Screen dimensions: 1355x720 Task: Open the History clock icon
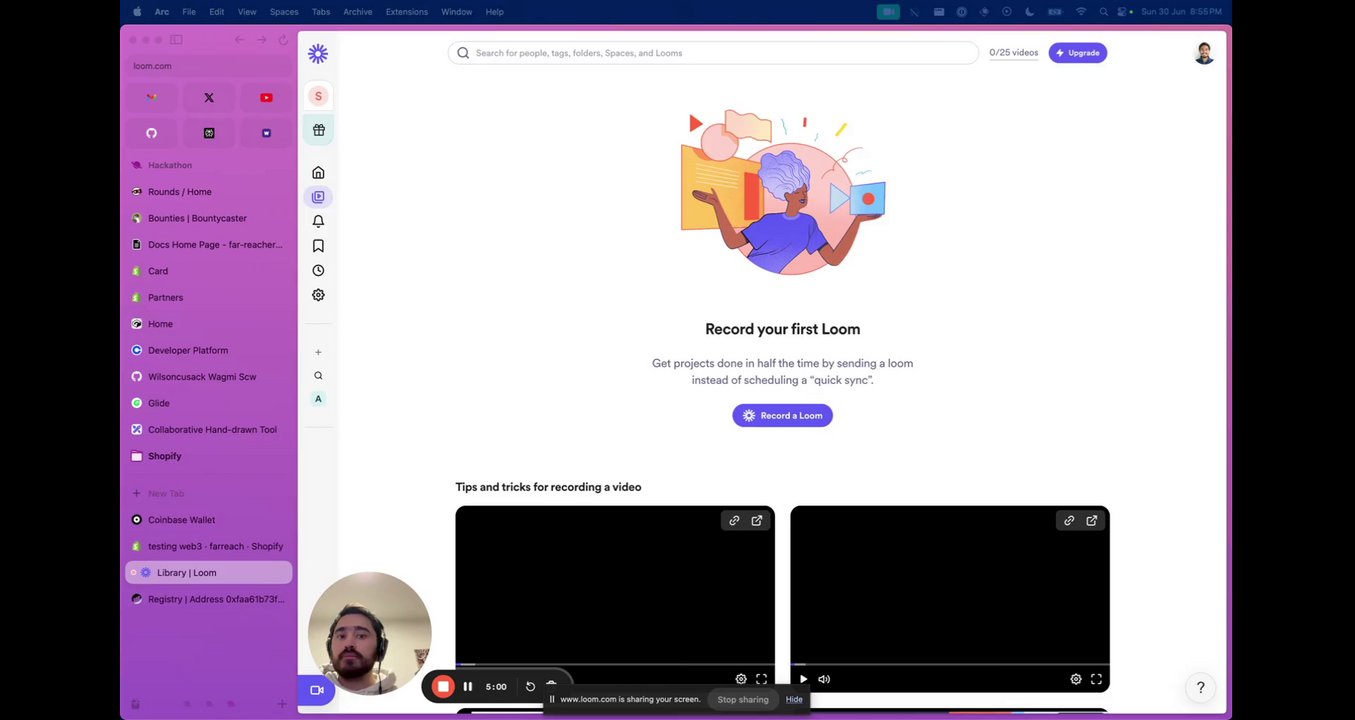point(318,270)
